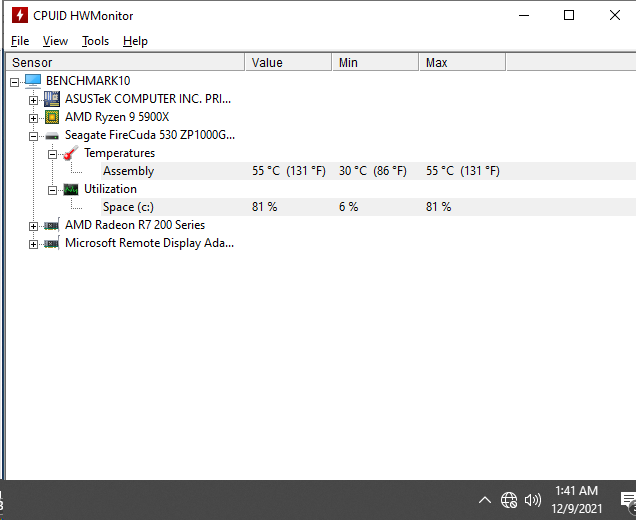Open the File menu

(20, 41)
